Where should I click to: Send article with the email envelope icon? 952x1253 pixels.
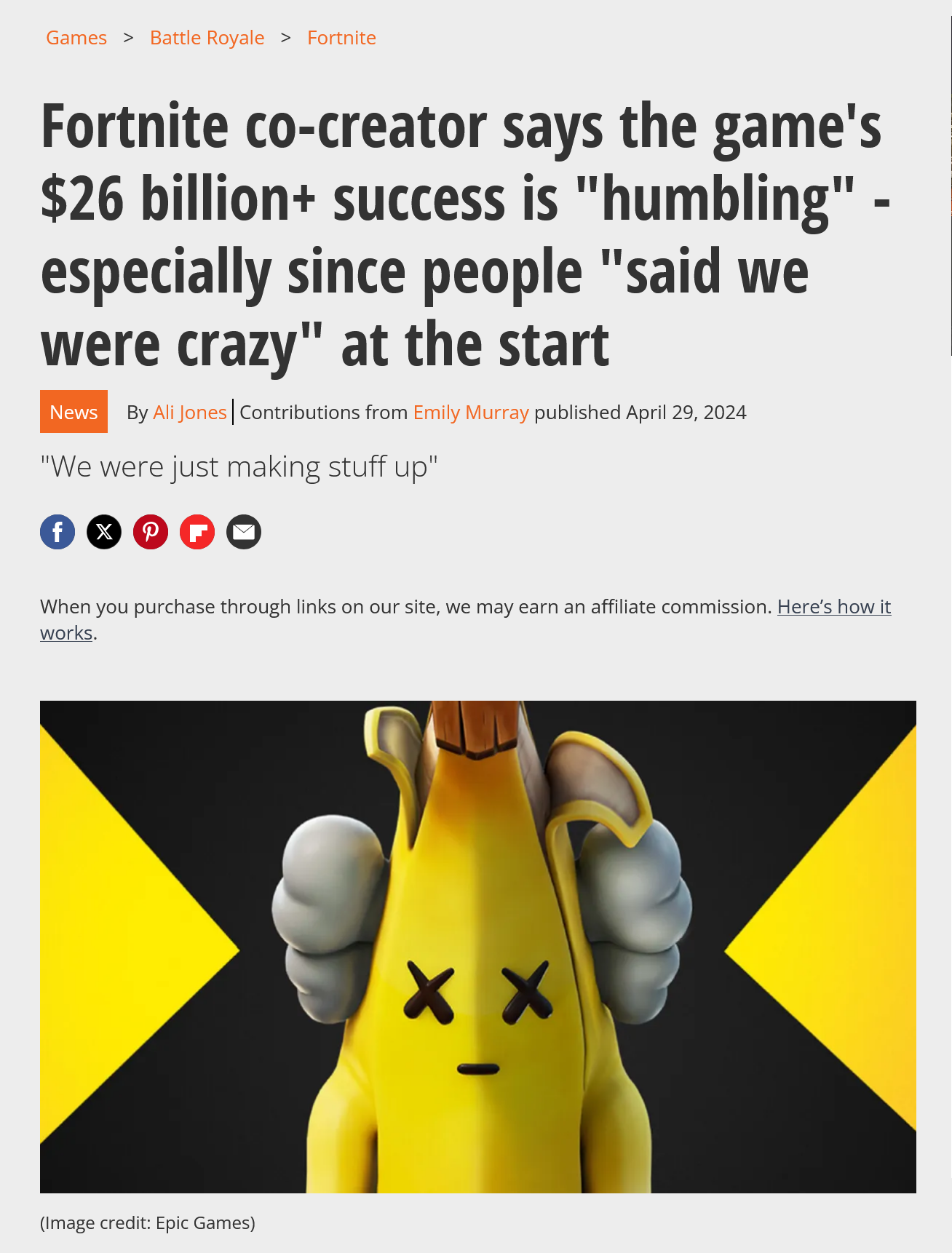tap(244, 532)
